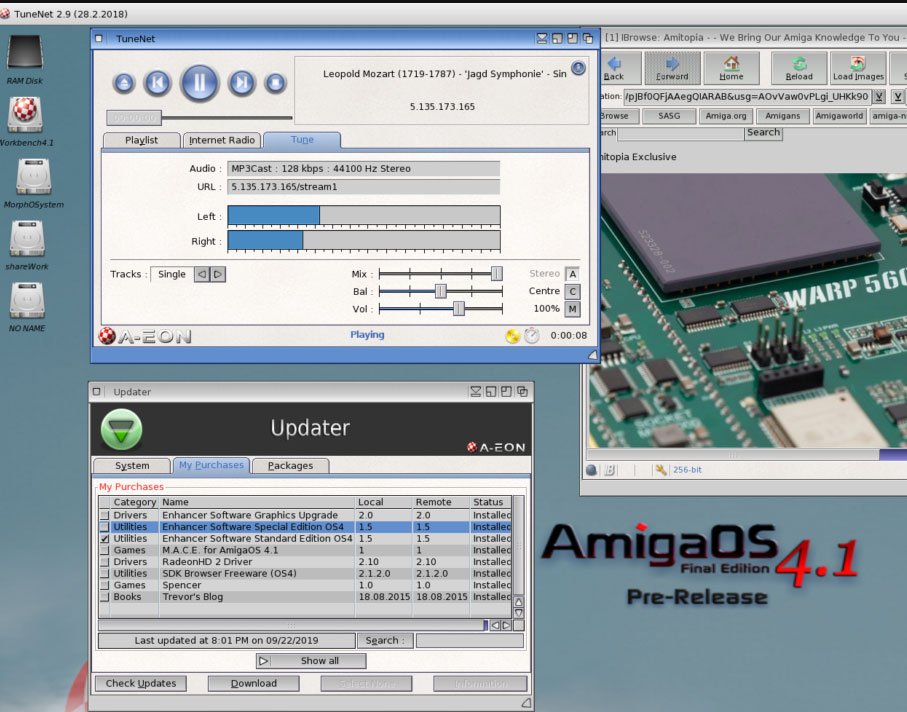The height and width of the screenshot is (712, 907).
Task: Adjust the Bal slider handle
Action: tap(440, 291)
